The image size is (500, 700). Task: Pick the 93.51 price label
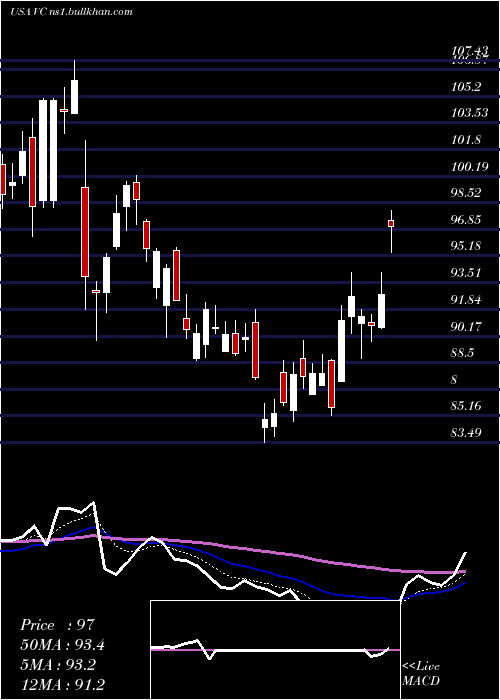(x=466, y=273)
